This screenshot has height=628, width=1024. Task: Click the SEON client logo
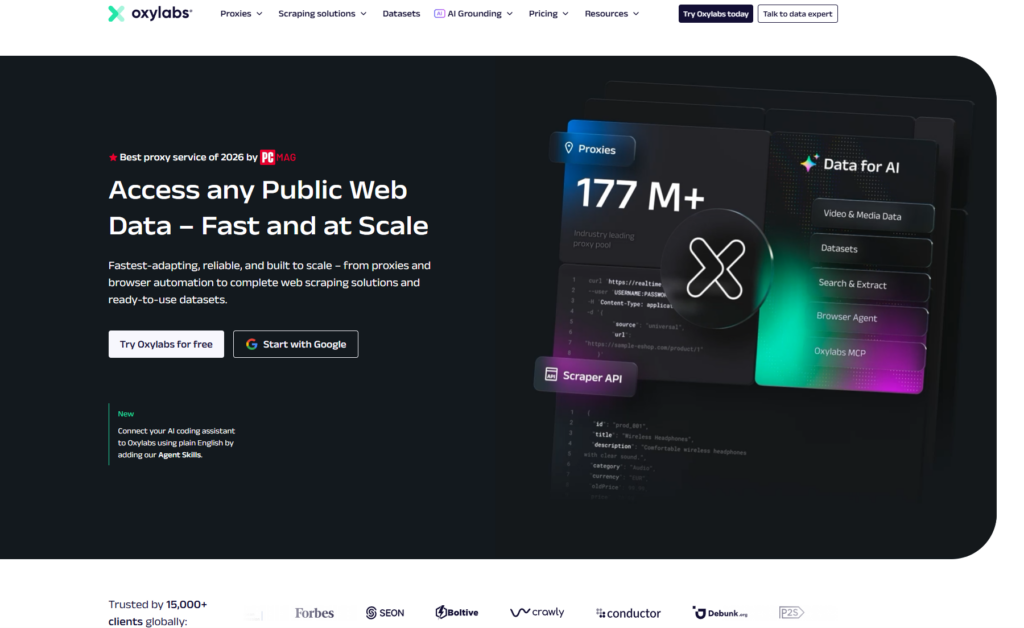(x=385, y=613)
